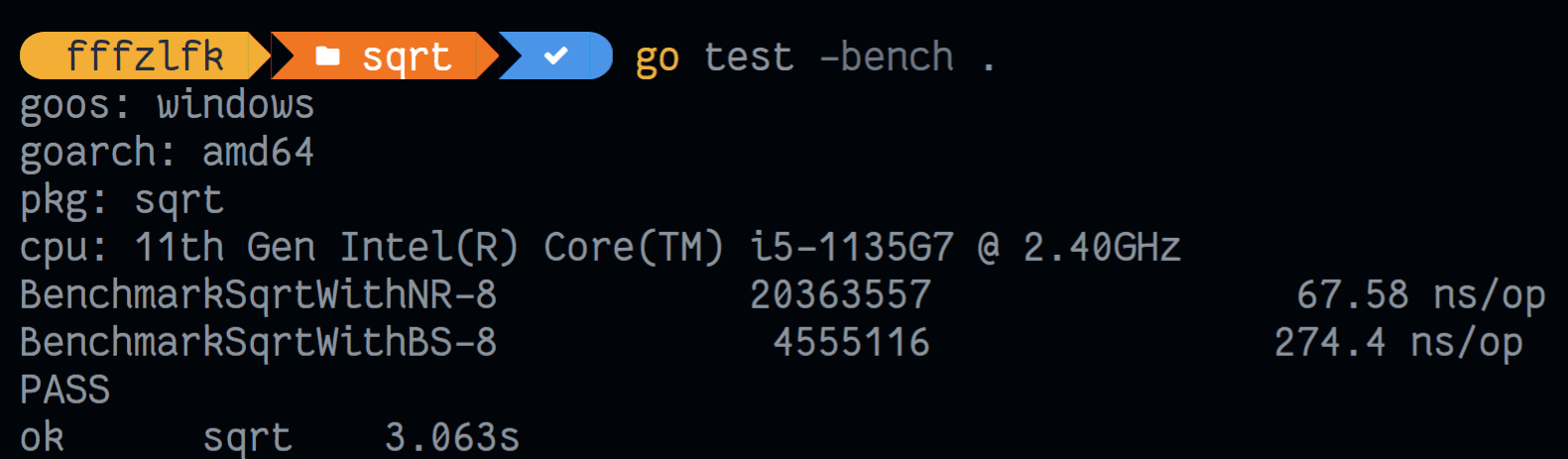The image size is (1568, 459).
Task: Click the 67.58 ns/op result
Action: click(x=1420, y=295)
